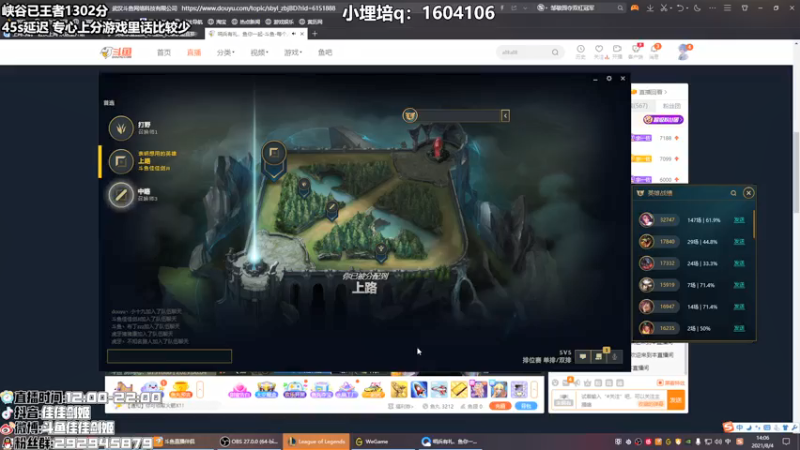Select the jungle 打野 role icon
Viewport: 800px width, 450px height.
coord(121,128)
